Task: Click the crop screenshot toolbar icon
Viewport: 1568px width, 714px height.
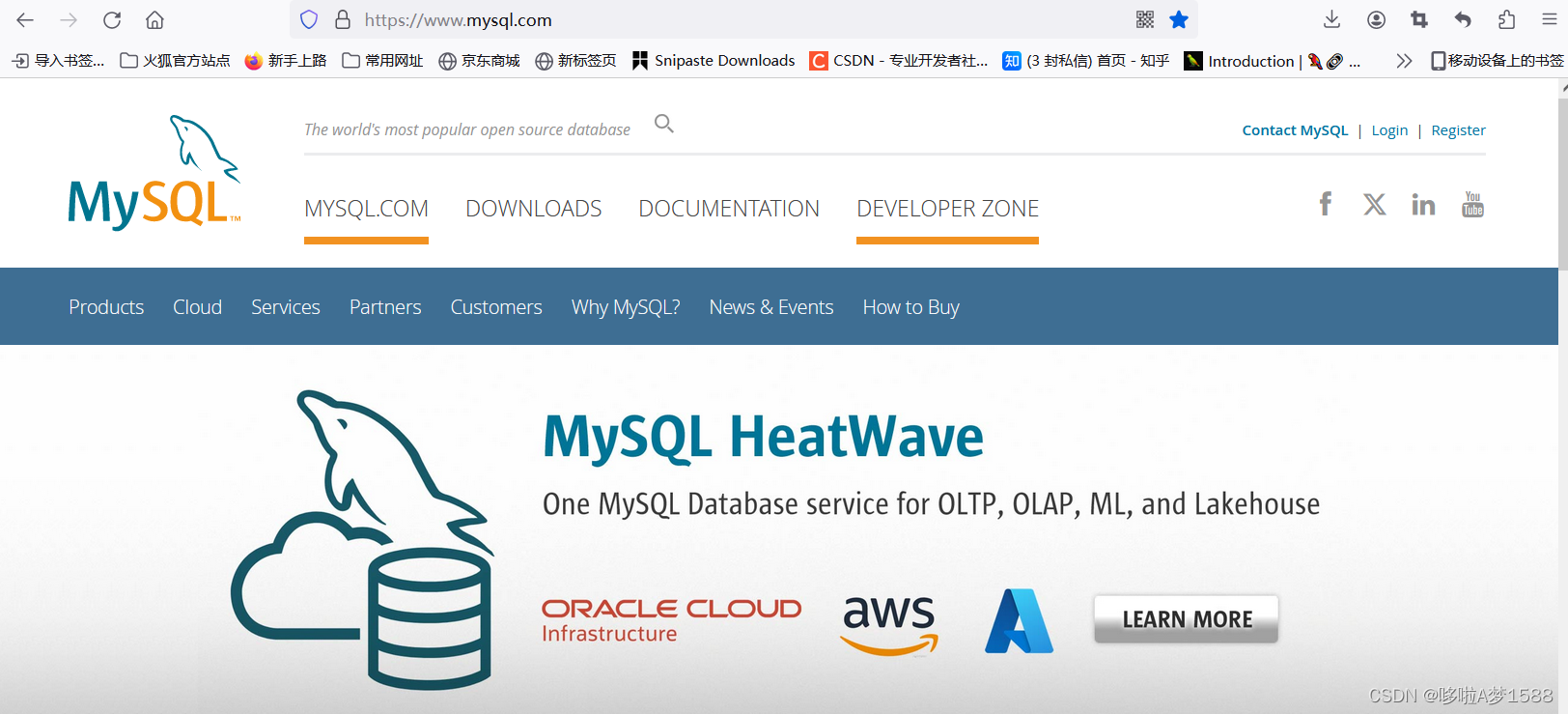Action: [1419, 19]
